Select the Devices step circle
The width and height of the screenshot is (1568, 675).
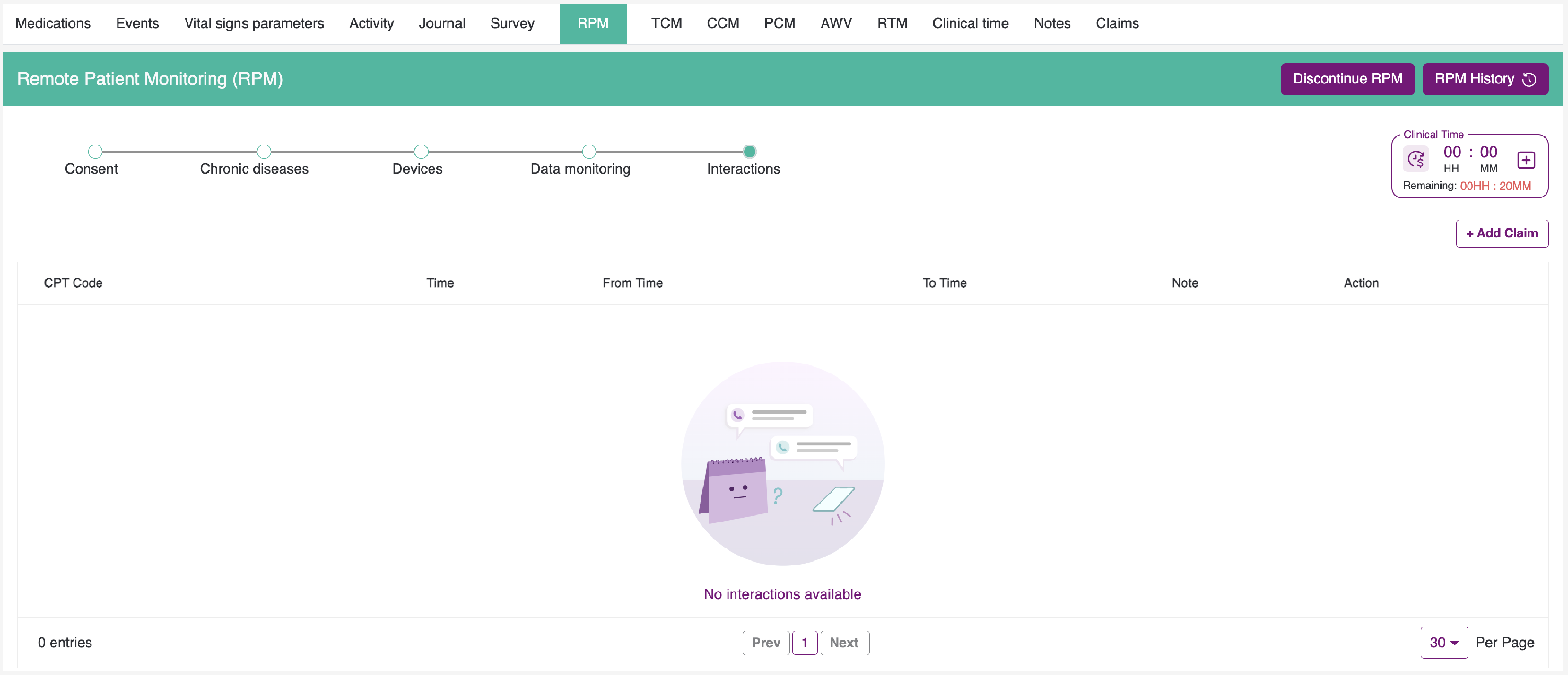[421, 151]
